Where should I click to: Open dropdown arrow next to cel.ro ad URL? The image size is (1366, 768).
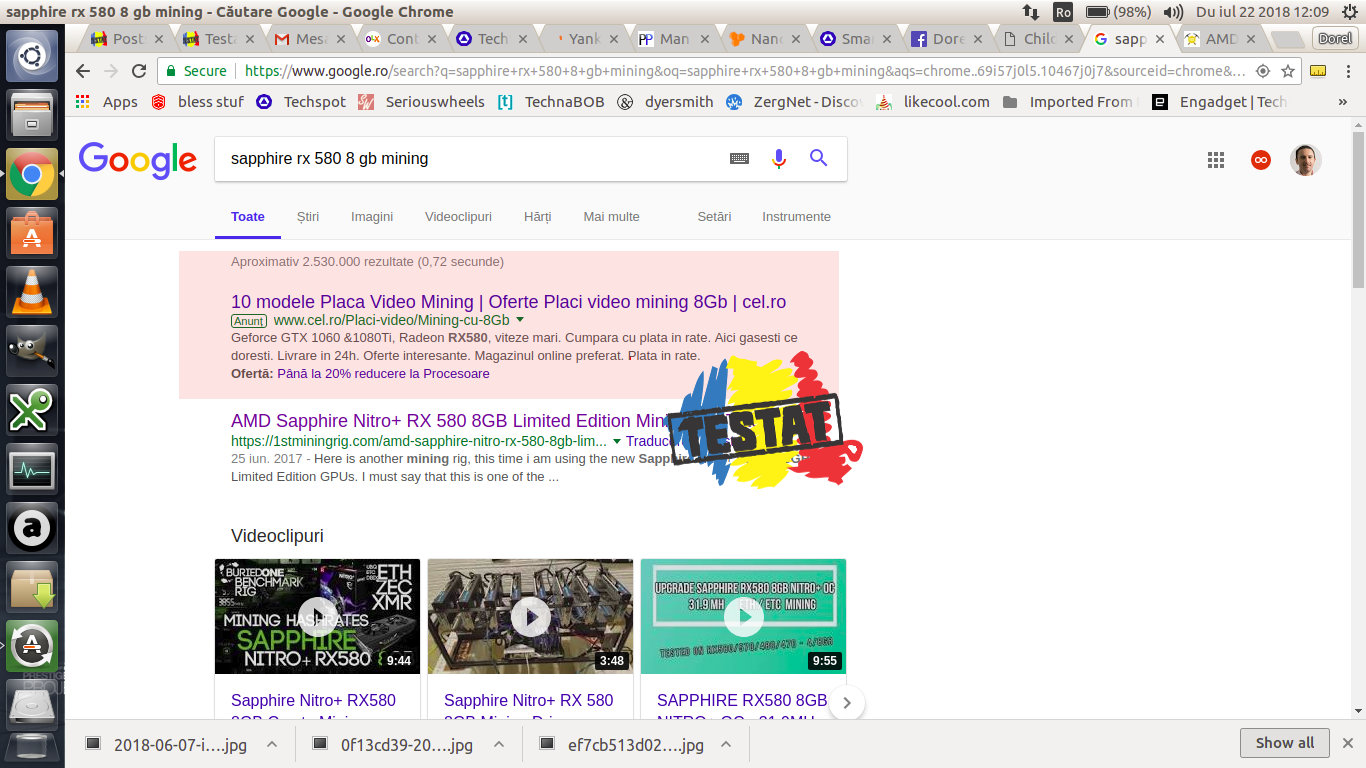click(x=520, y=320)
